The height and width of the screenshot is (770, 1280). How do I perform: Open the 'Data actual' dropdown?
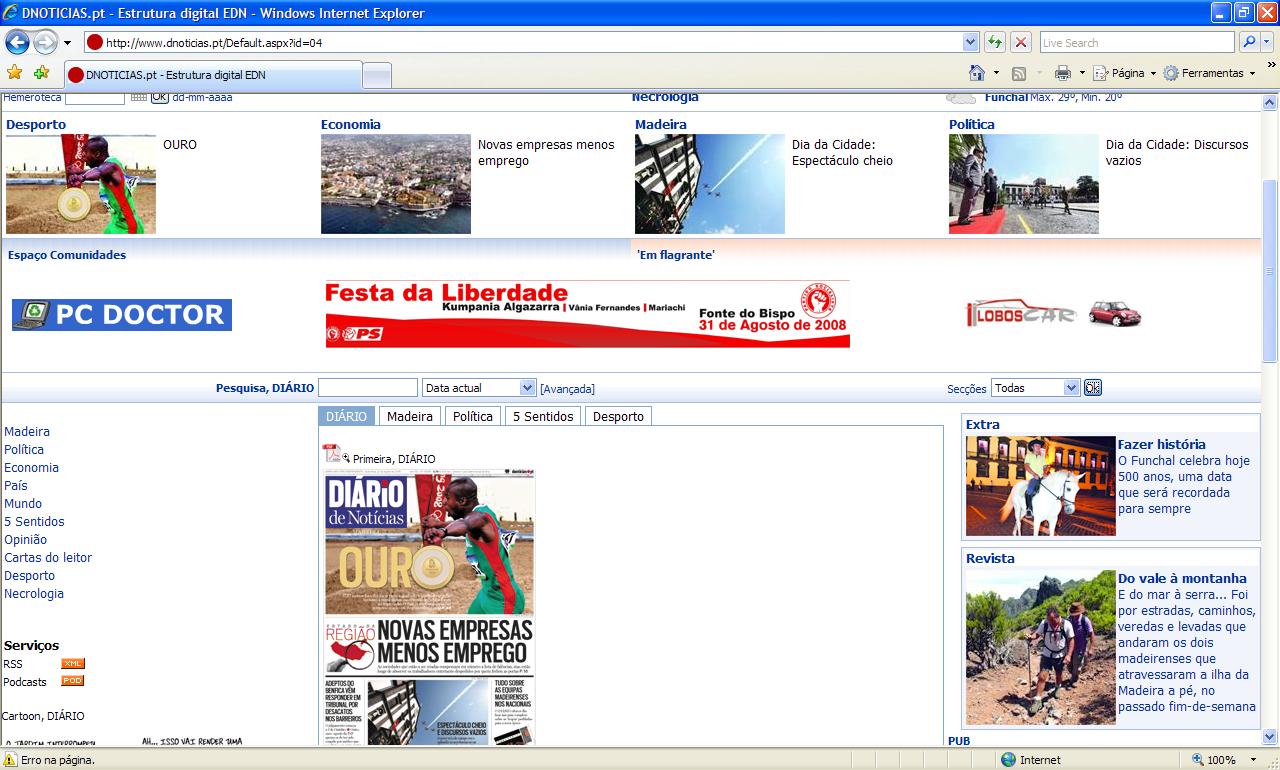pyautogui.click(x=479, y=388)
